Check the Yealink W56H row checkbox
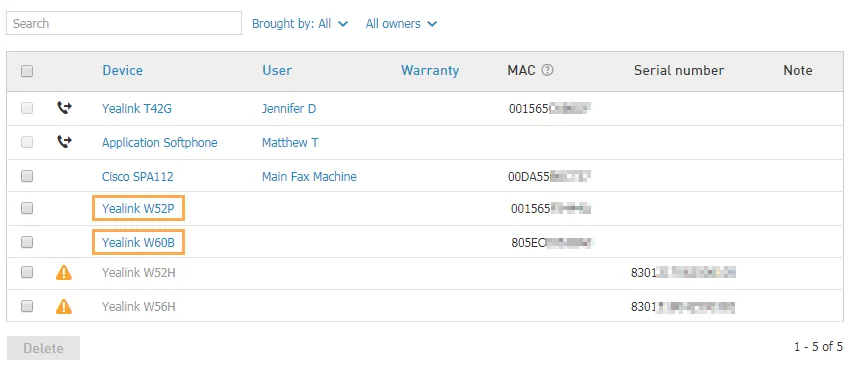Viewport: 861px width, 372px height. 27,306
